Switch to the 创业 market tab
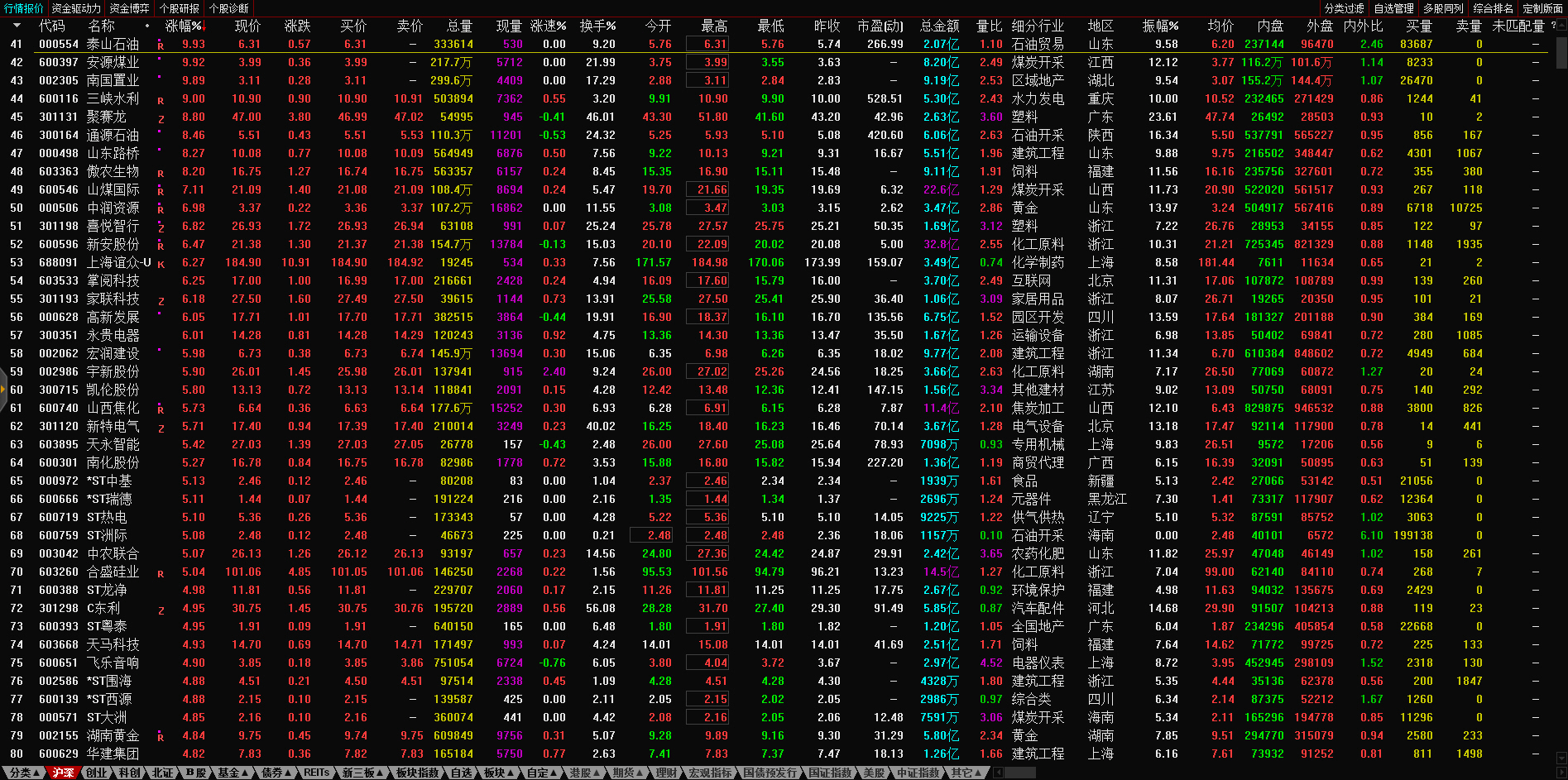Image resolution: width=1568 pixels, height=780 pixels. coord(96,773)
